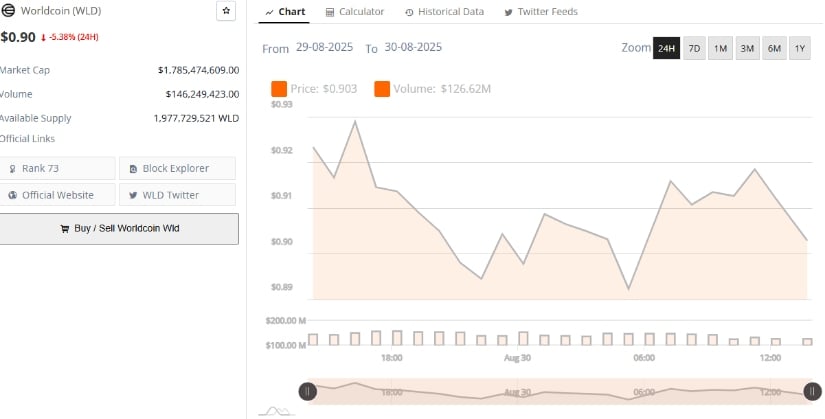Image resolution: width=825 pixels, height=419 pixels.
Task: Click the Twitter icon on WLD Twitter
Action: tap(133, 195)
